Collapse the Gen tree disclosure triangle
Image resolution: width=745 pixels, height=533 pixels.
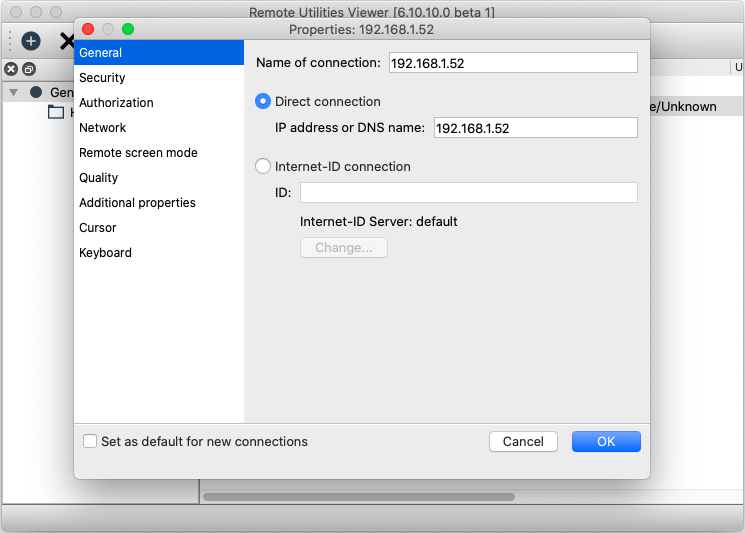coord(14,92)
